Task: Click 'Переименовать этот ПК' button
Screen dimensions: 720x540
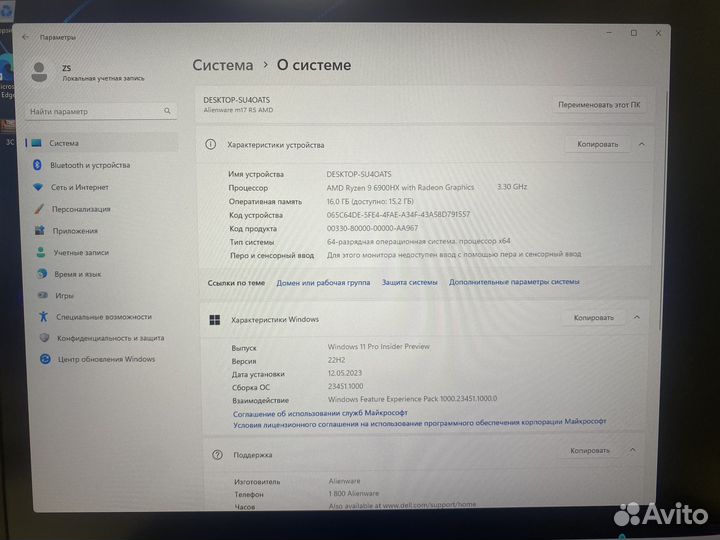Action: [x=599, y=105]
